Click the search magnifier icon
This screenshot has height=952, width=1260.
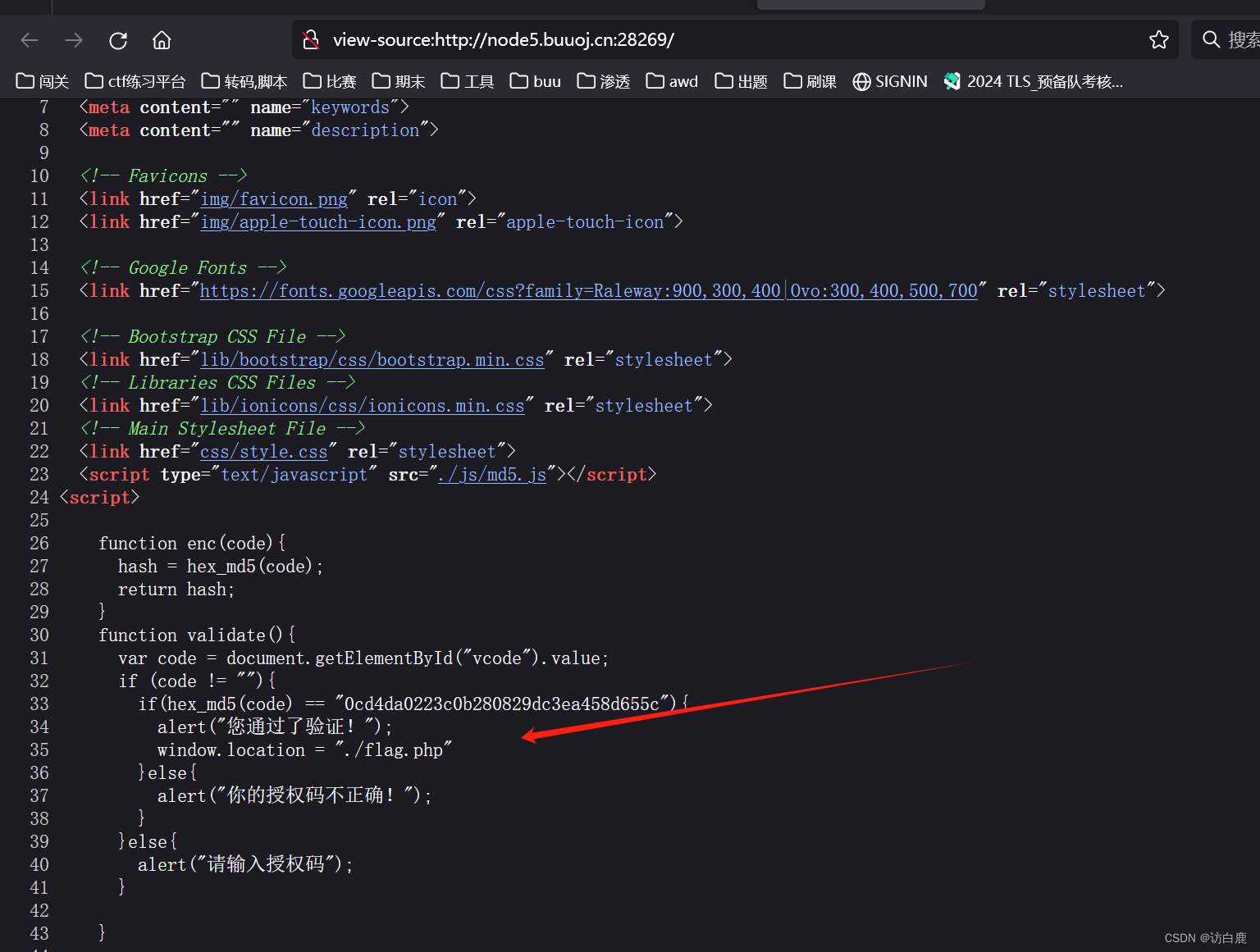pyautogui.click(x=1211, y=39)
